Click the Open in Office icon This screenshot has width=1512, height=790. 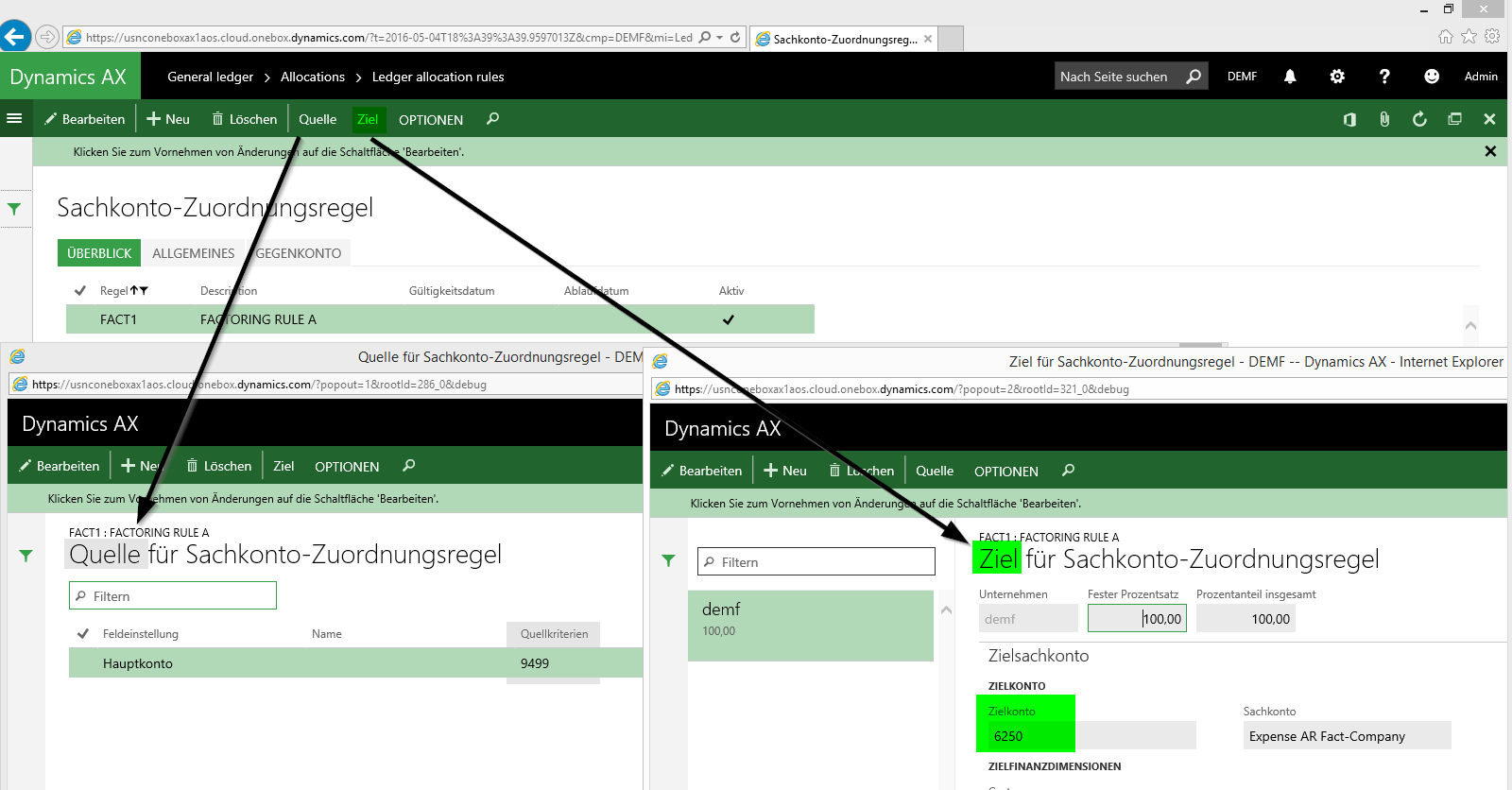(1349, 119)
